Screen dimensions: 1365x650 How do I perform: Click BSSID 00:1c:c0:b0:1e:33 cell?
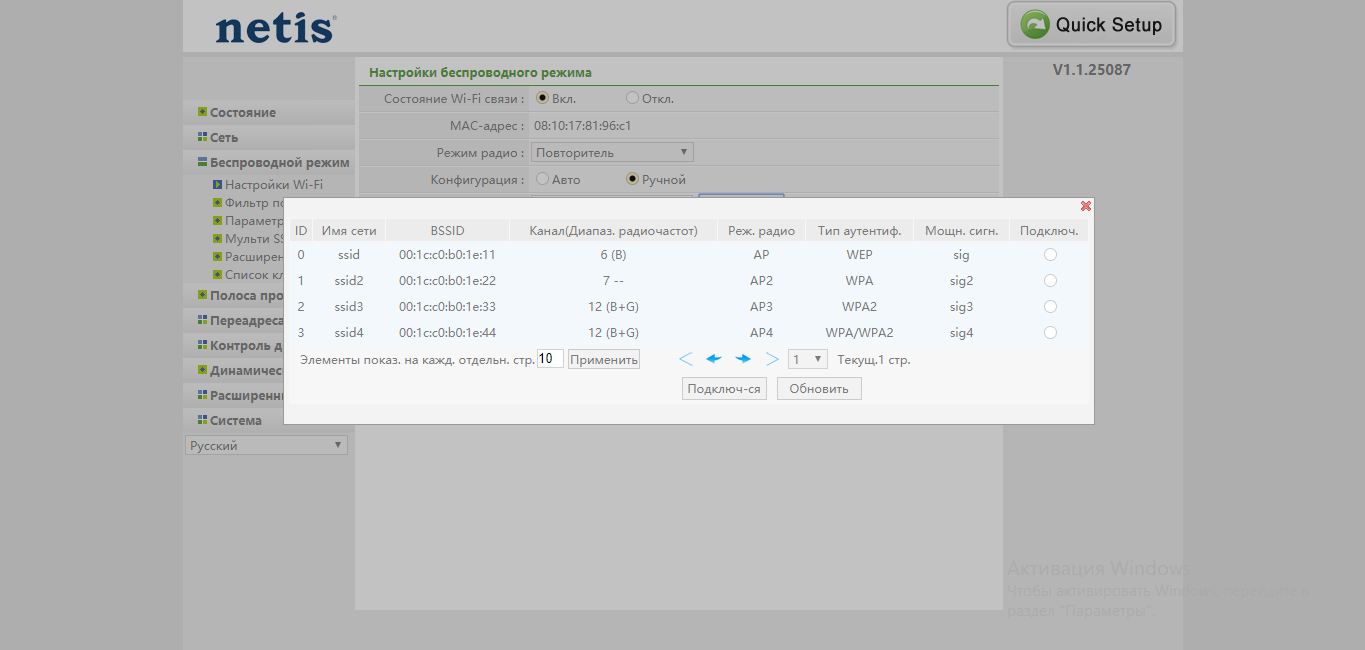[447, 307]
